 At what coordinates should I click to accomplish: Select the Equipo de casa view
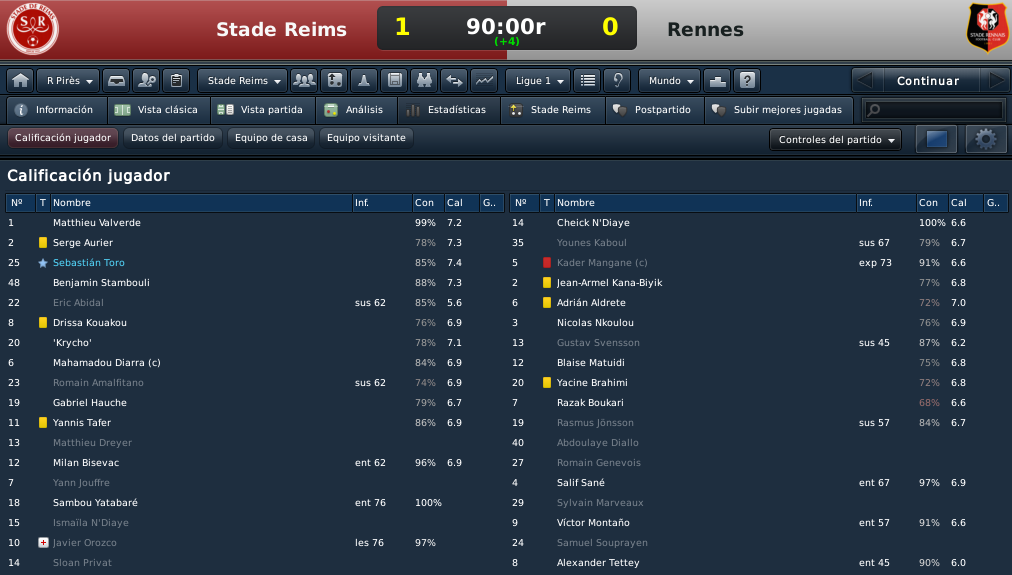pyautogui.click(x=271, y=137)
